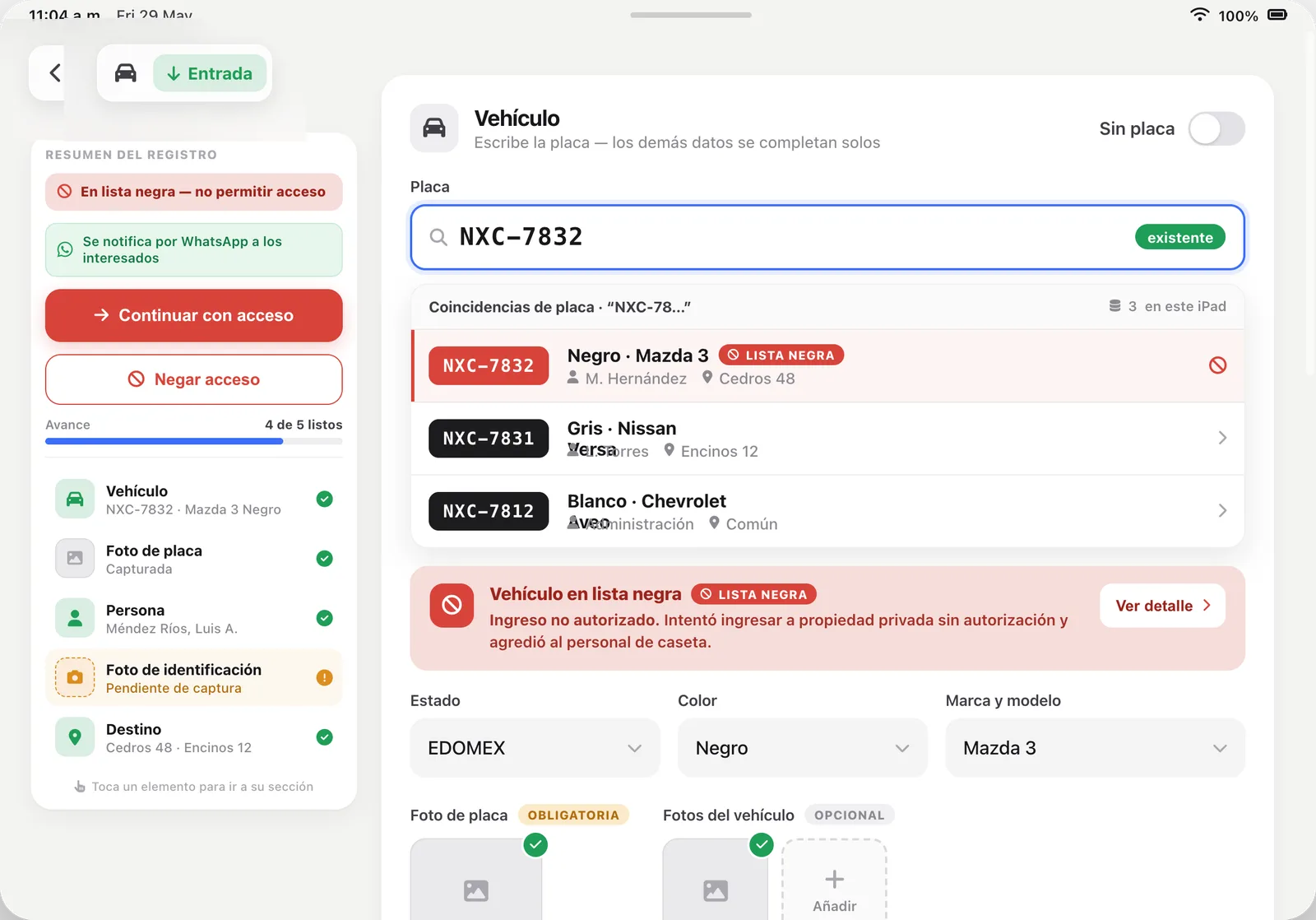Tap the location pin beside Encinos 12 in matches

click(669, 450)
